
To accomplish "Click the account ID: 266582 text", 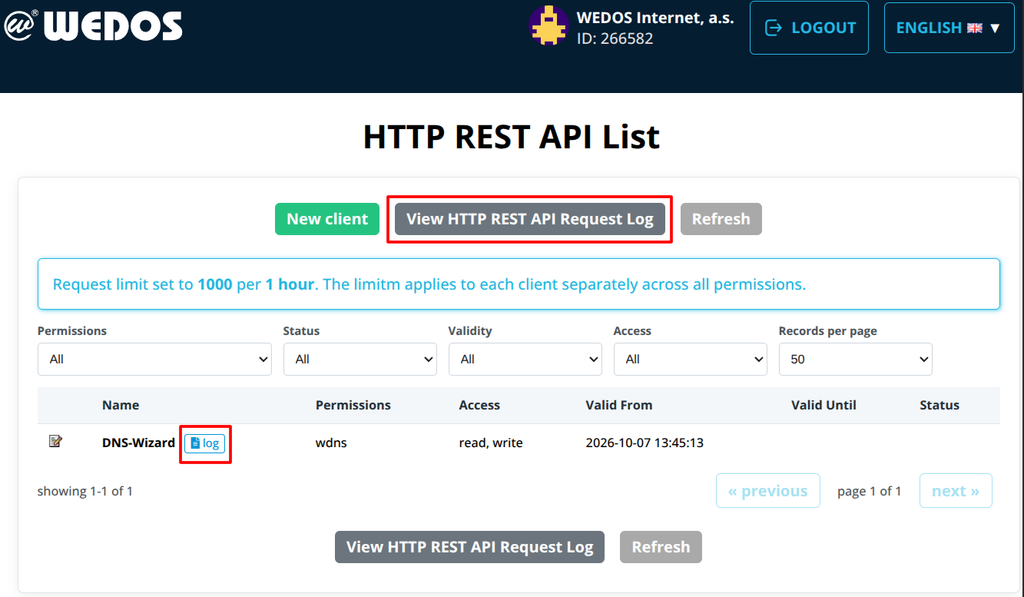I will [x=615, y=39].
